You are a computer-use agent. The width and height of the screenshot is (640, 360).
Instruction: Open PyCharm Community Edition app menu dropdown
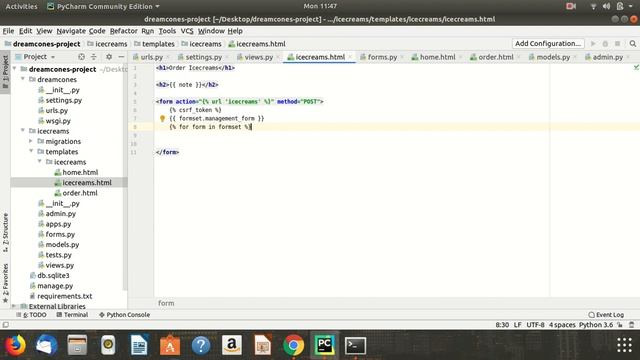click(103, 6)
